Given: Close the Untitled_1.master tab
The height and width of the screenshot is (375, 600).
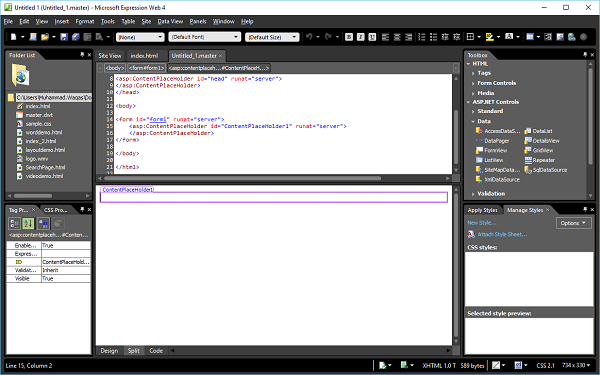Looking at the screenshot, I should [220, 56].
